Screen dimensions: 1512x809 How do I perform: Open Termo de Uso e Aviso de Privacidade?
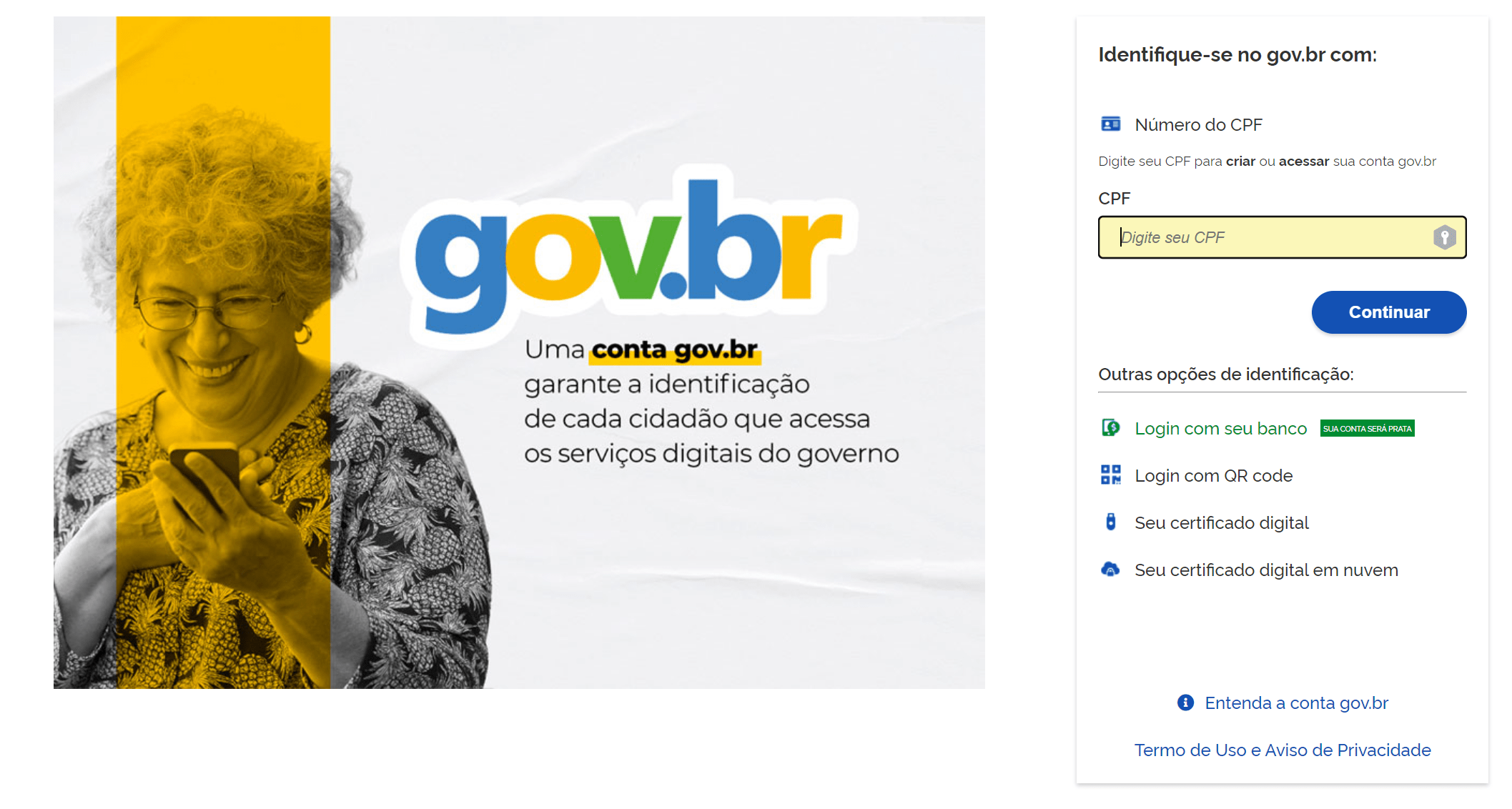[x=1283, y=750]
